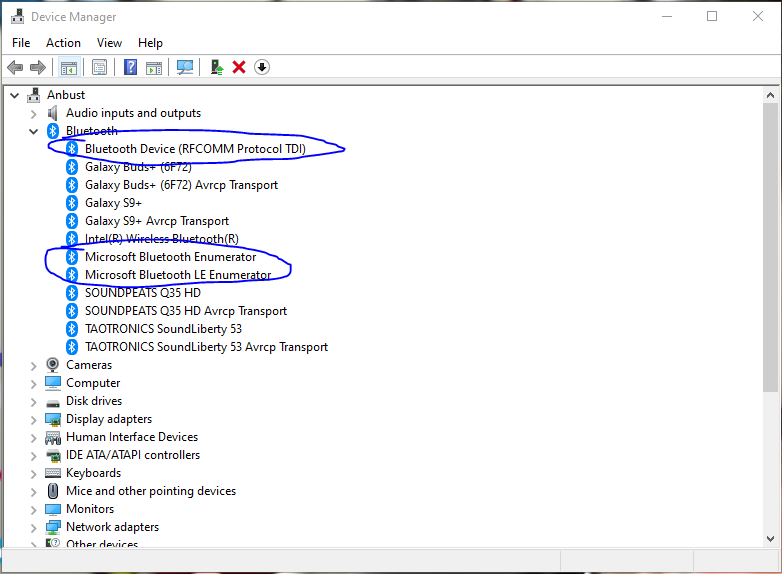The image size is (782, 574).
Task: Click the scrollbar down arrow
Action: coord(770,539)
